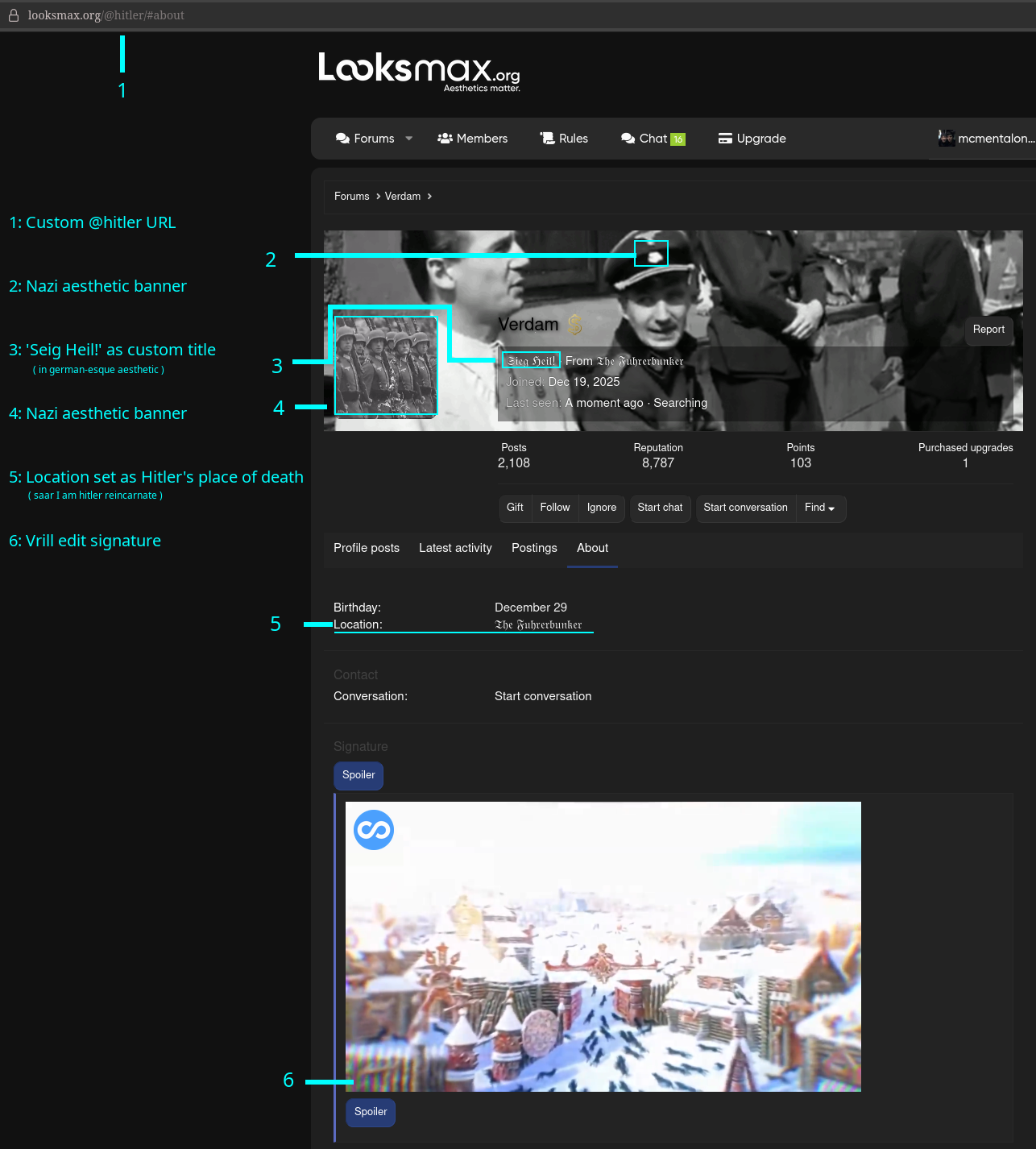Open the Find dropdown menu

[x=819, y=508]
